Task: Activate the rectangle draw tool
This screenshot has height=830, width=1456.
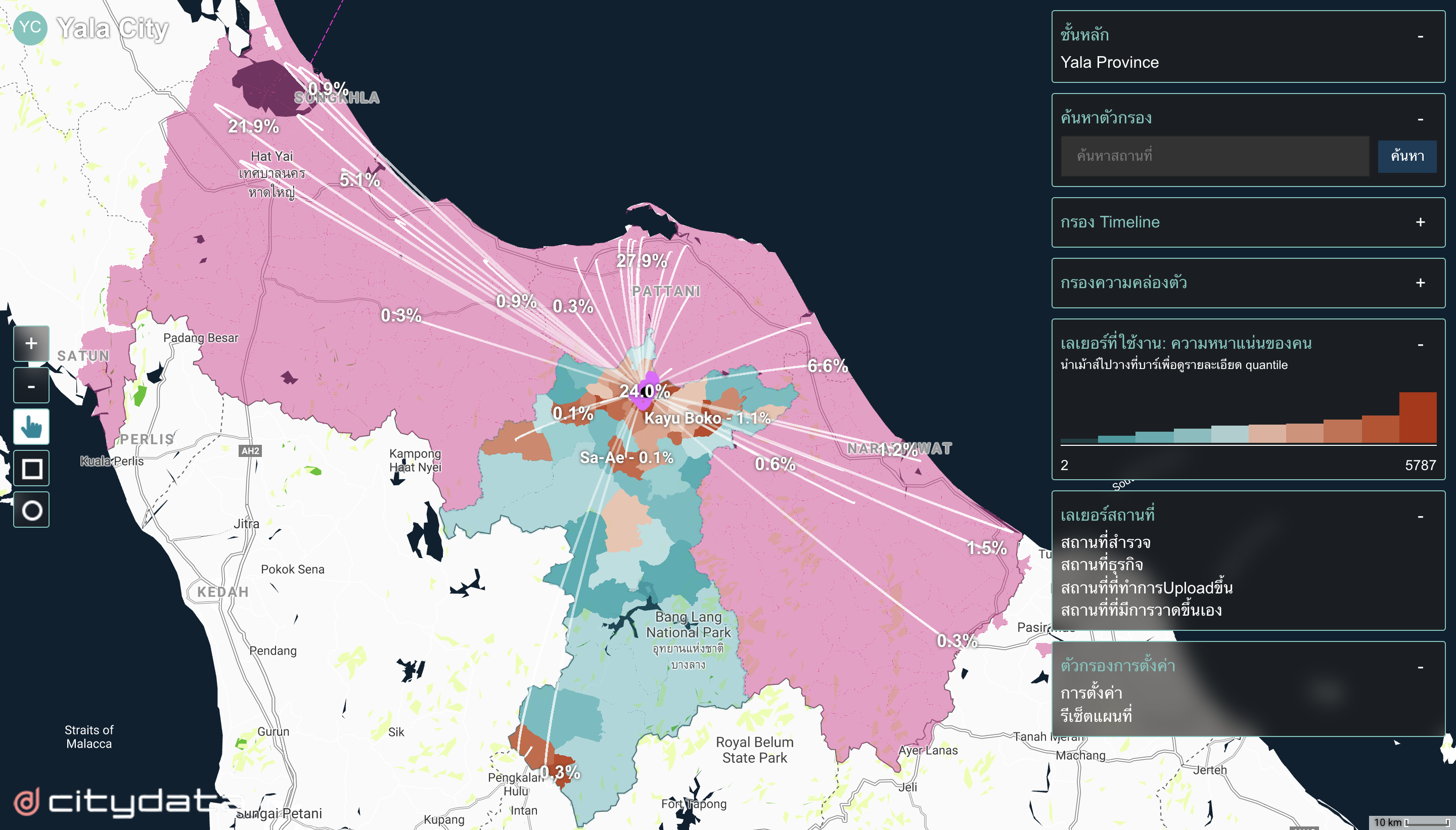Action: [x=31, y=469]
